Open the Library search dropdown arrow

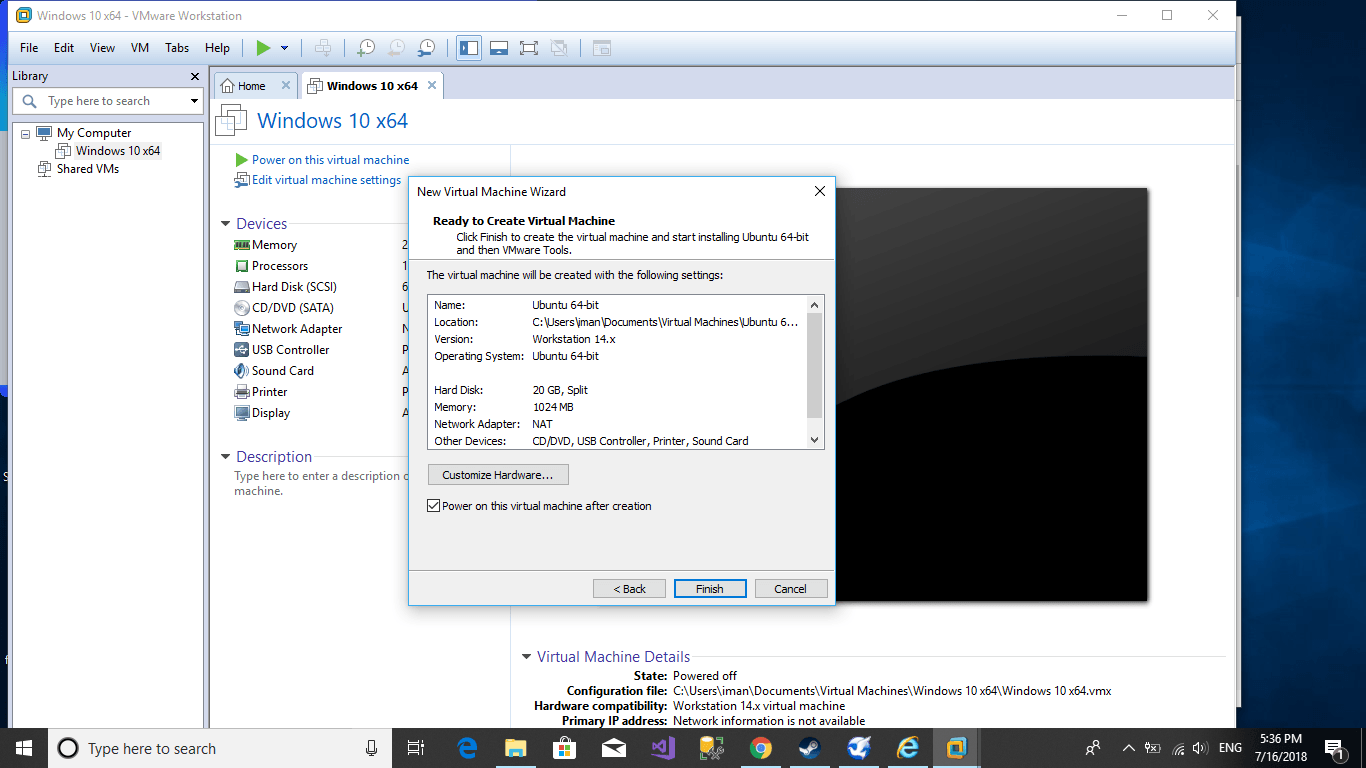(194, 101)
